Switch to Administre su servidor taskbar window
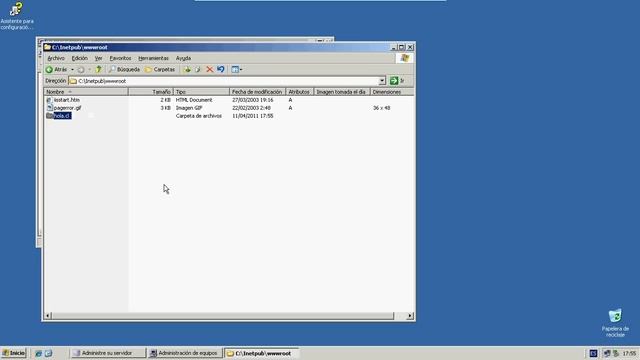640x360 pixels. point(108,353)
